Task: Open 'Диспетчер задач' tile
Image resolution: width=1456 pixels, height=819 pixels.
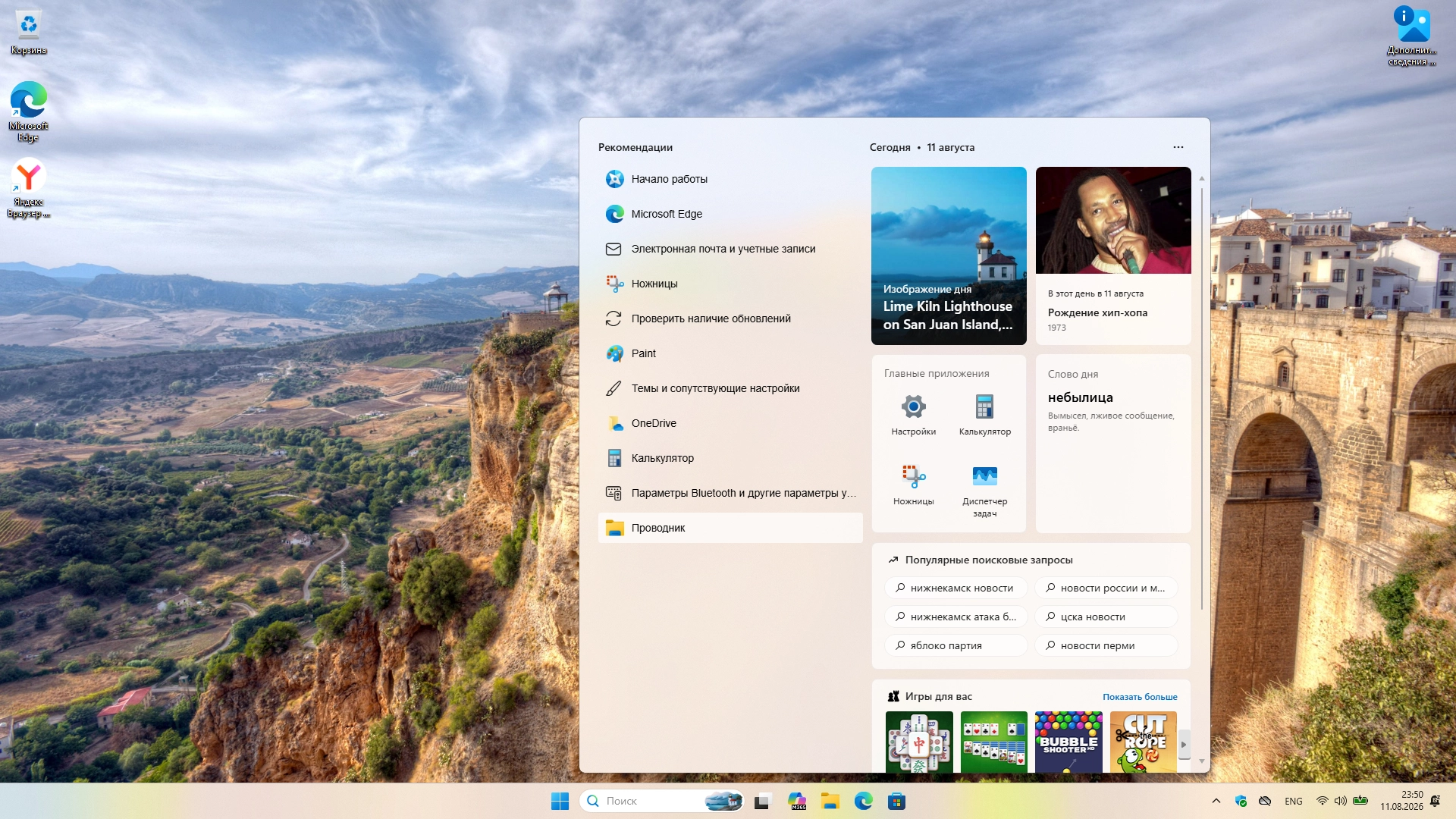Action: click(984, 491)
